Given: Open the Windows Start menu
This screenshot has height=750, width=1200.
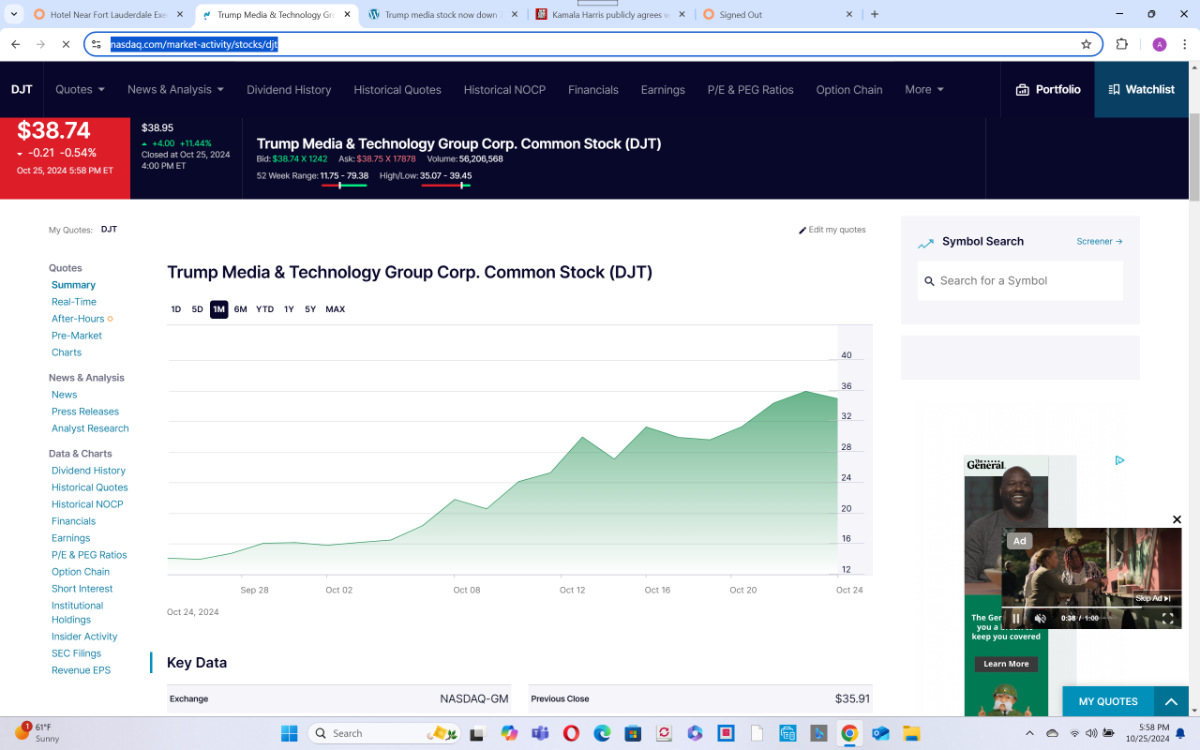Looking at the screenshot, I should coord(289,733).
